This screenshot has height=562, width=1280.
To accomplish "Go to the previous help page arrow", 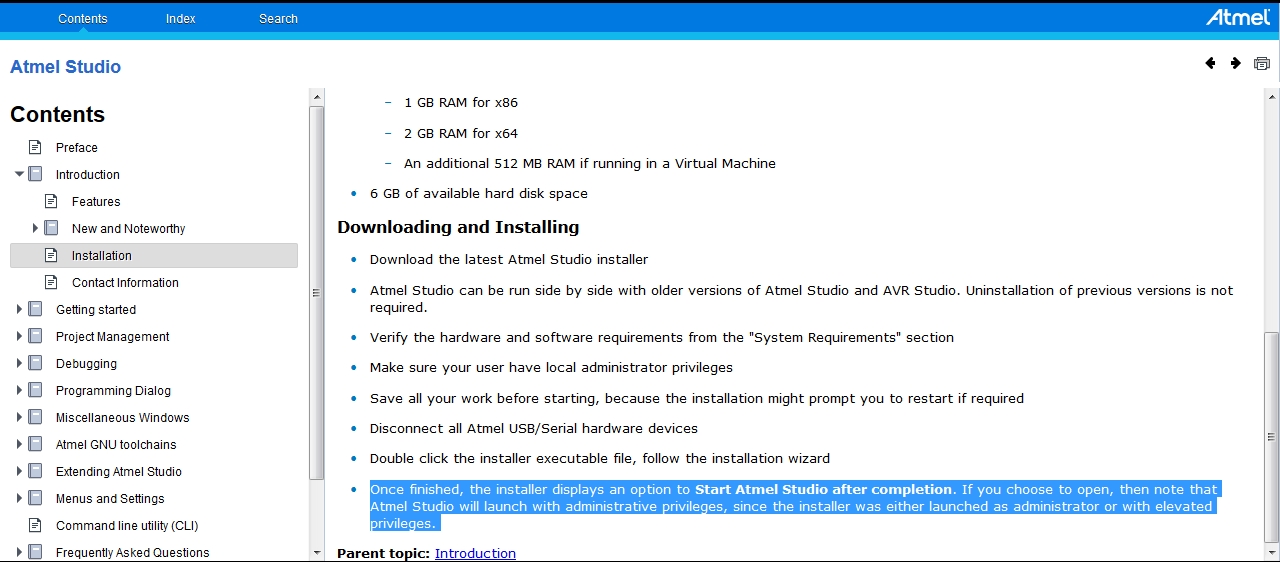I will tap(1210, 63).
